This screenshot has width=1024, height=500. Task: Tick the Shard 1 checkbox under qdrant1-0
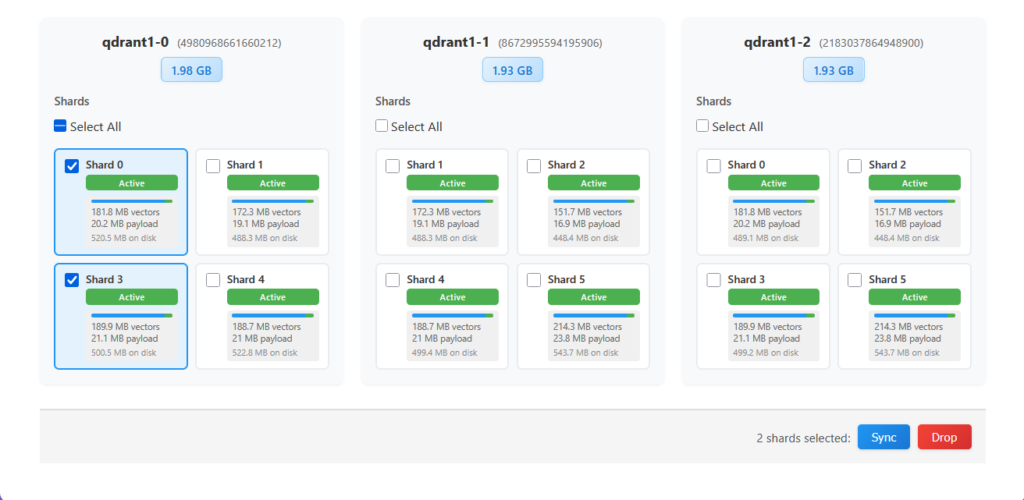point(213,166)
